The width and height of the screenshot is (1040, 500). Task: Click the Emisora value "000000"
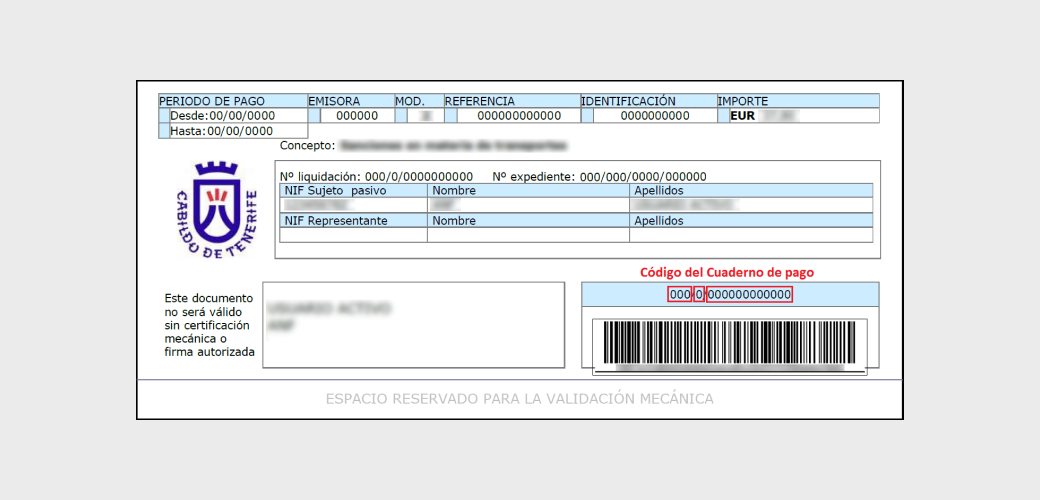click(x=358, y=116)
